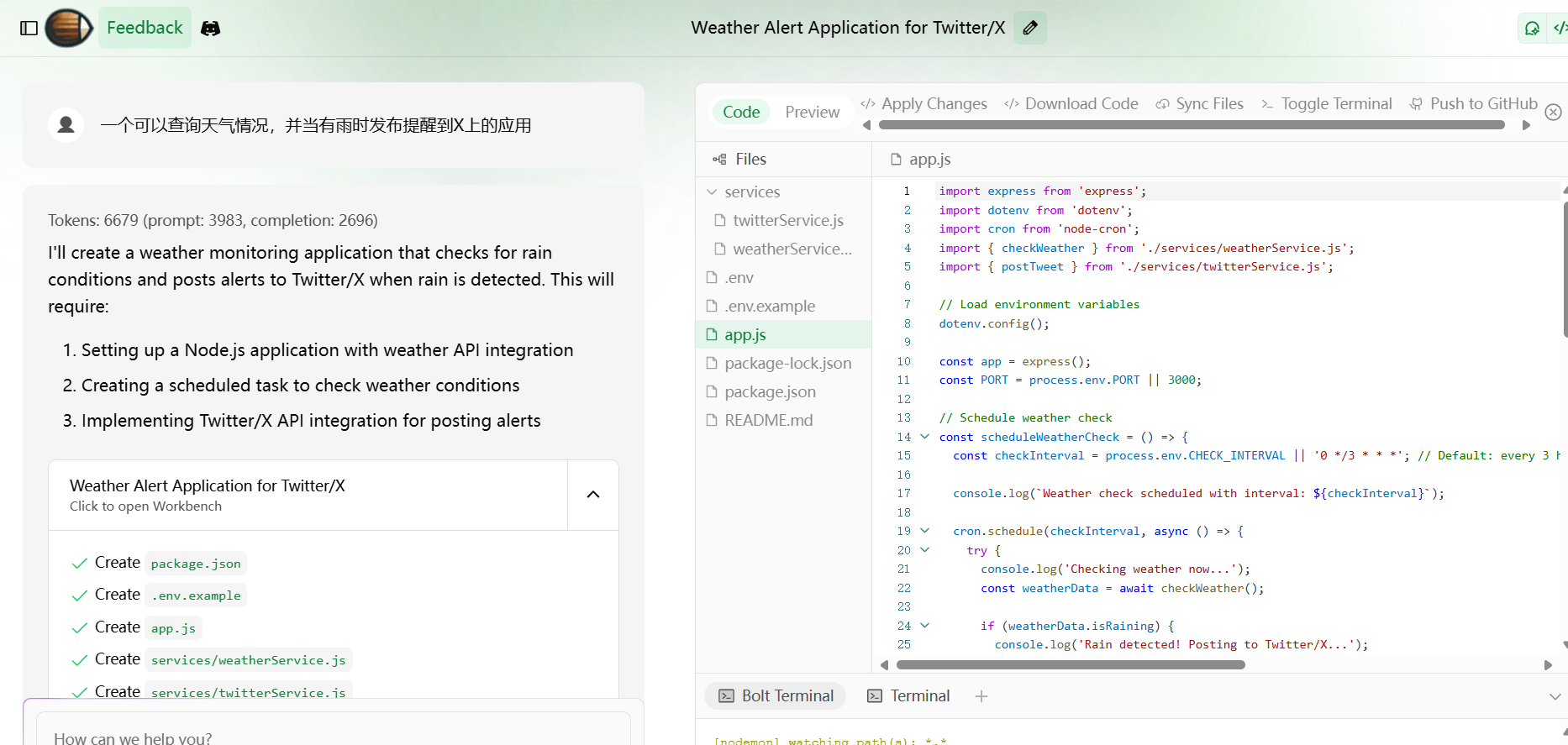Open the .env file

(784, 277)
